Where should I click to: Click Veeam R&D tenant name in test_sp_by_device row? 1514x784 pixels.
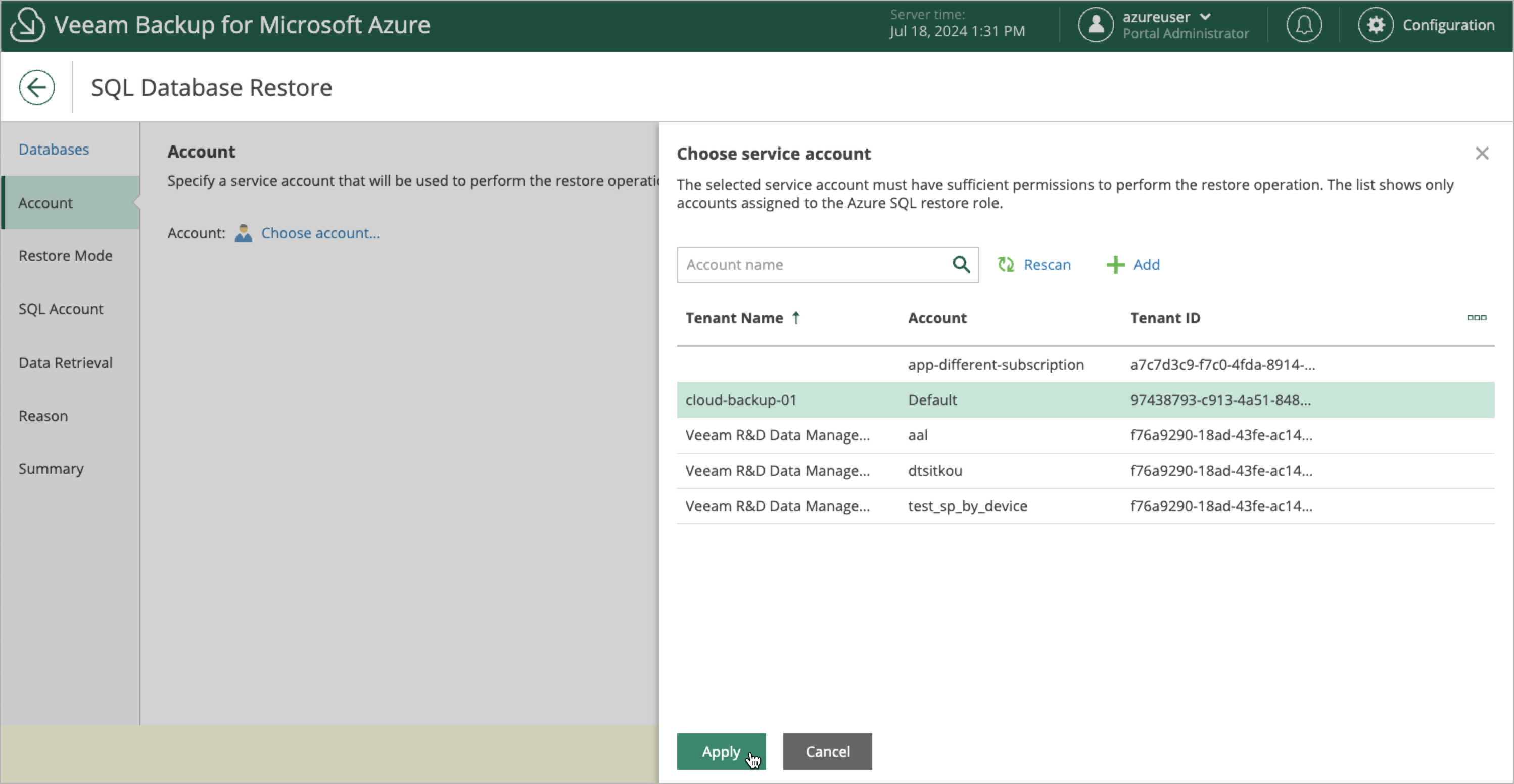(x=778, y=506)
